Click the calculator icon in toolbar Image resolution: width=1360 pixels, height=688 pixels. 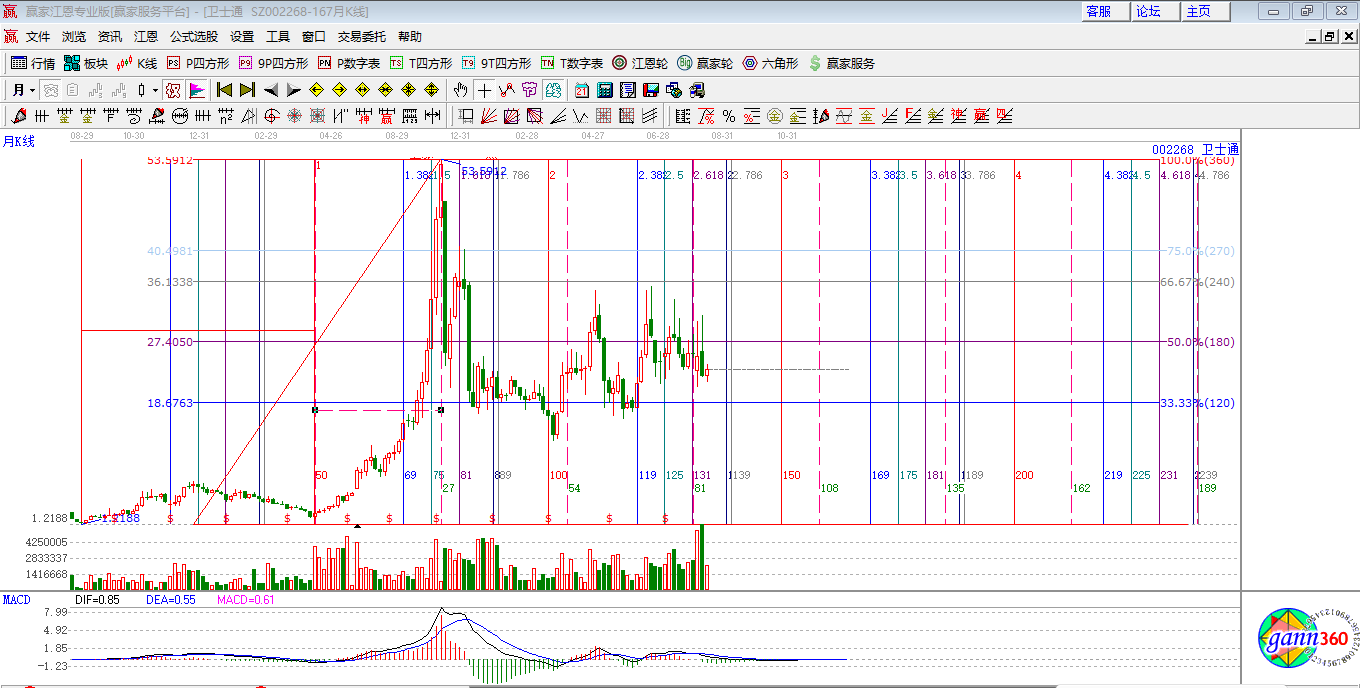[x=604, y=90]
